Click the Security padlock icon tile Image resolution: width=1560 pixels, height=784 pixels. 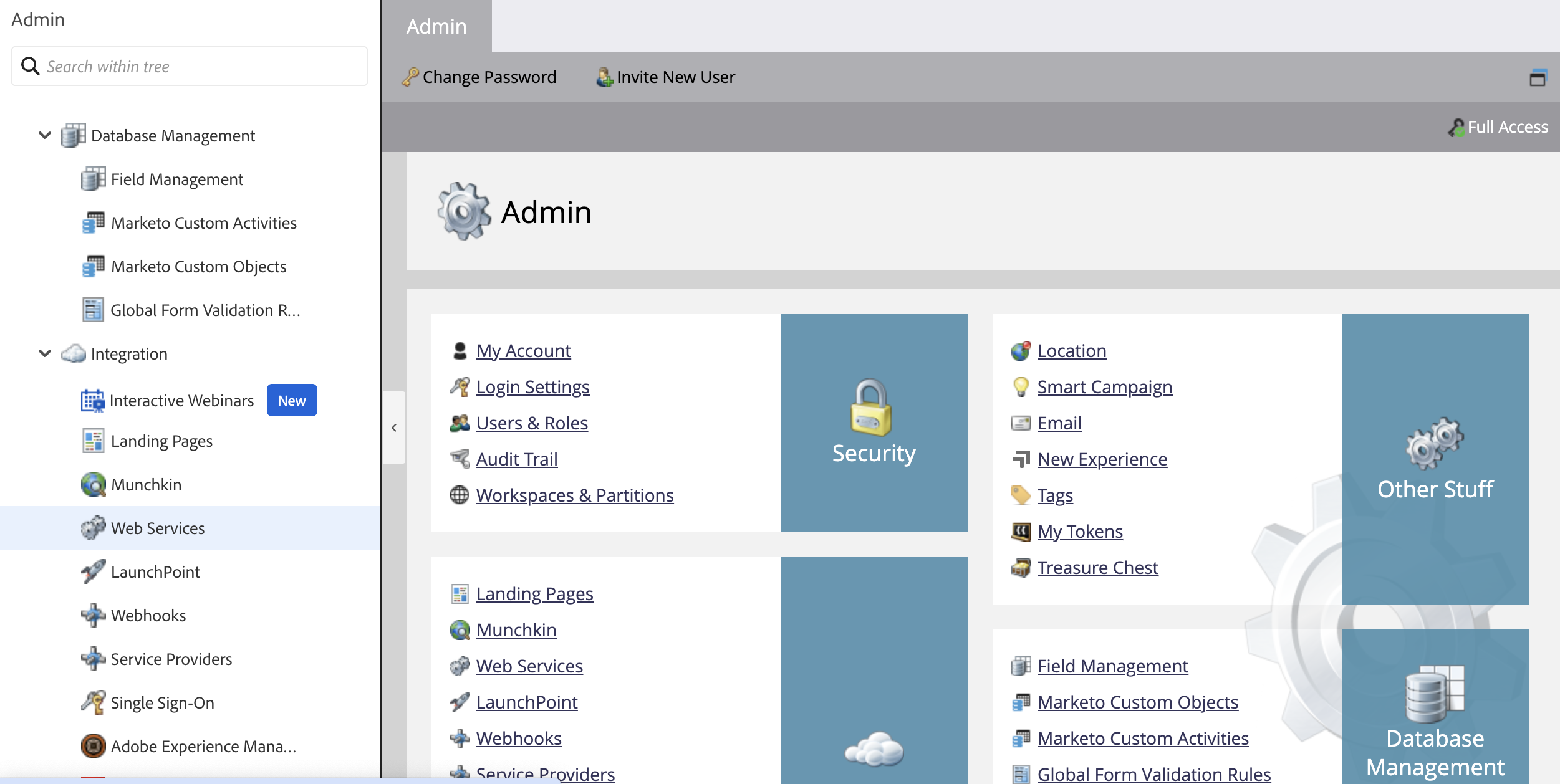[871, 408]
